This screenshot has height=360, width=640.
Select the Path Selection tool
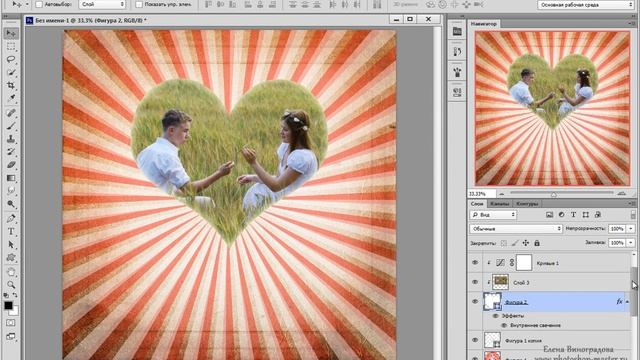(x=11, y=244)
